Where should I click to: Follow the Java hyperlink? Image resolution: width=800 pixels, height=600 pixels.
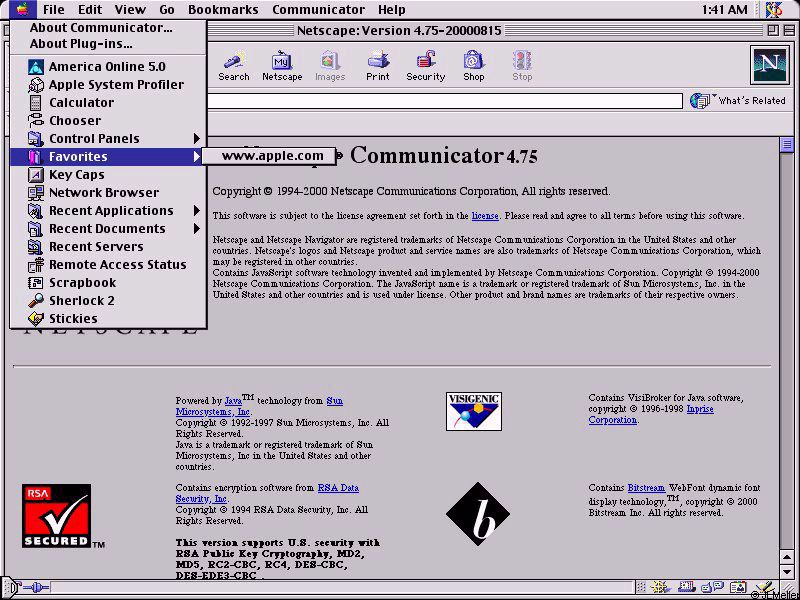pyautogui.click(x=233, y=401)
